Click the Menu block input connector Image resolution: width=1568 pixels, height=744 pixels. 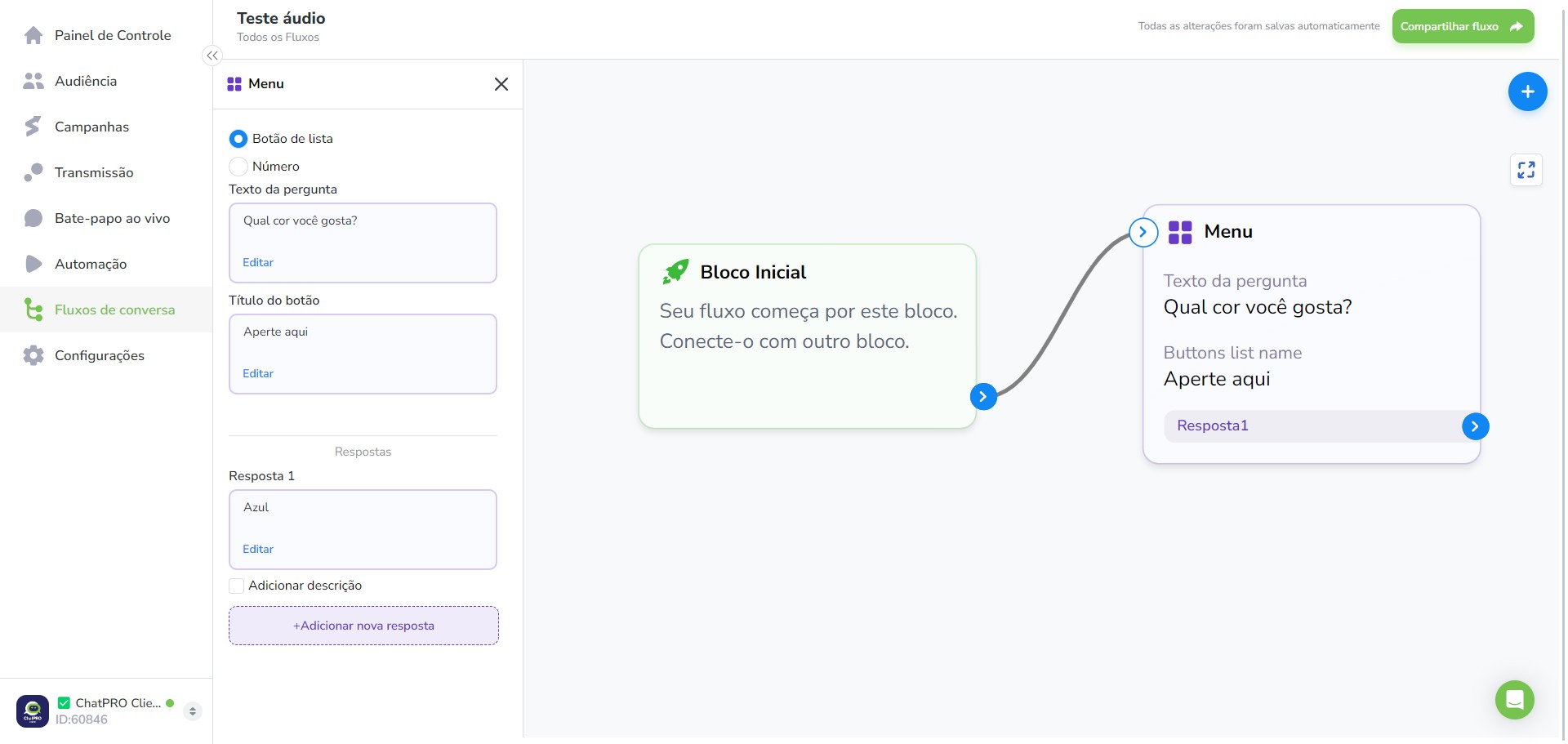click(1143, 232)
